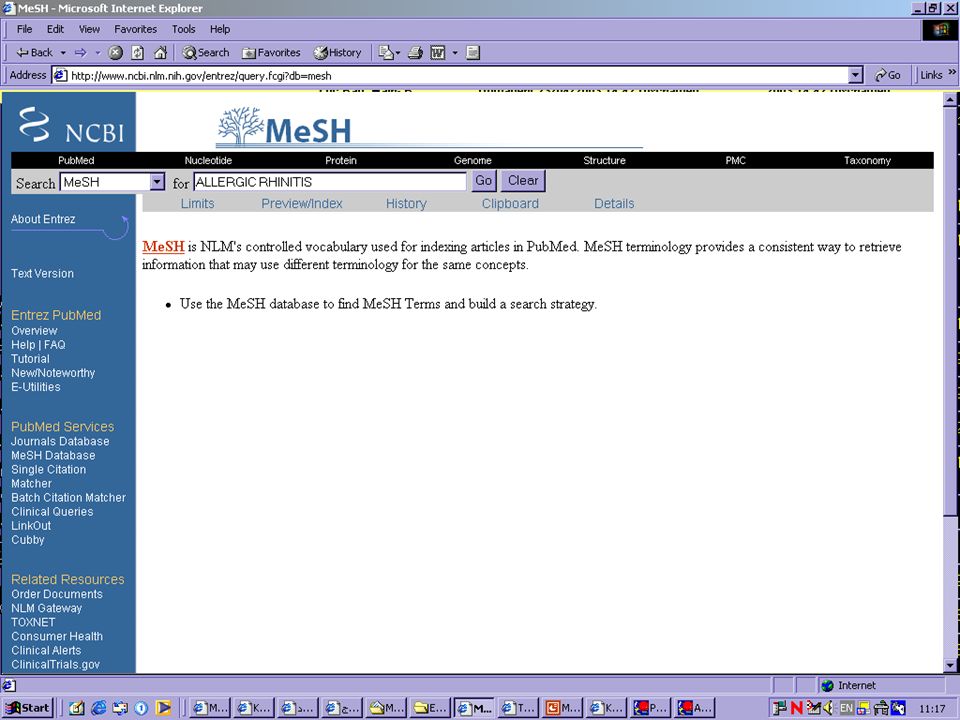This screenshot has height=720, width=960.
Task: Click the Windows Start button
Action: tap(28, 708)
